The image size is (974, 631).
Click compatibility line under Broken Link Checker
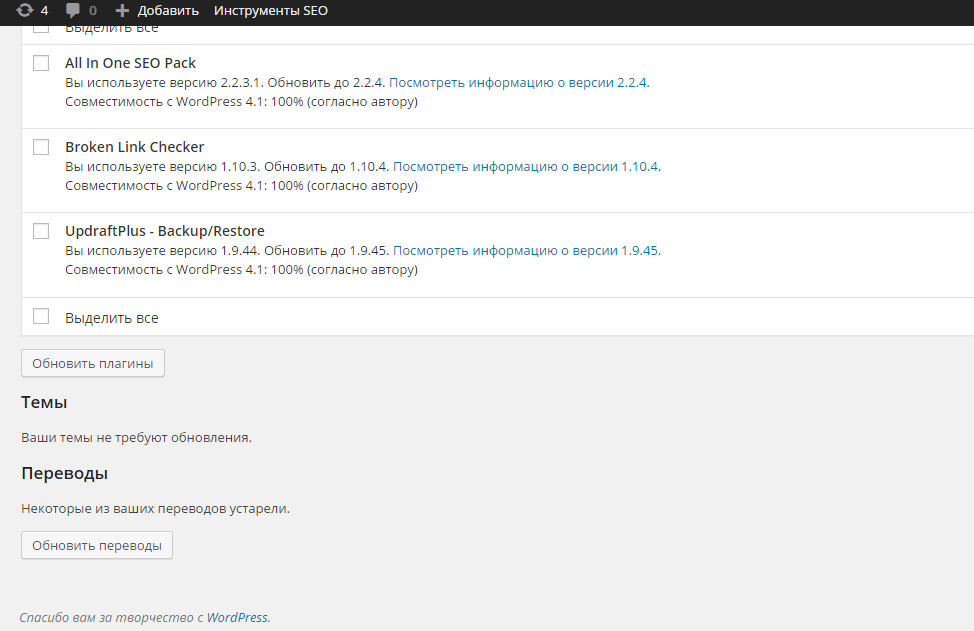(242, 186)
